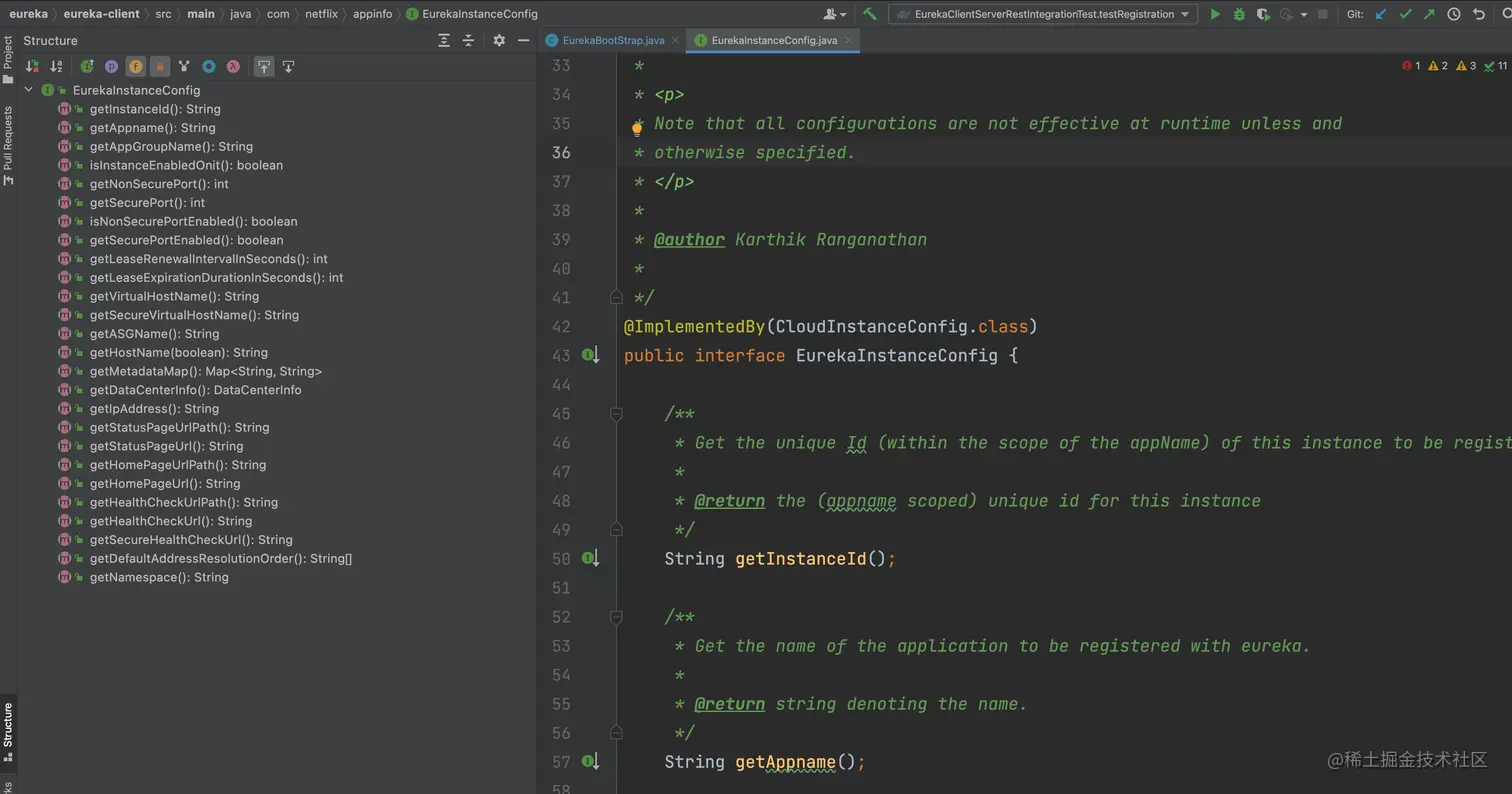
Task: Open Structure panel settings gear
Action: pos(499,40)
